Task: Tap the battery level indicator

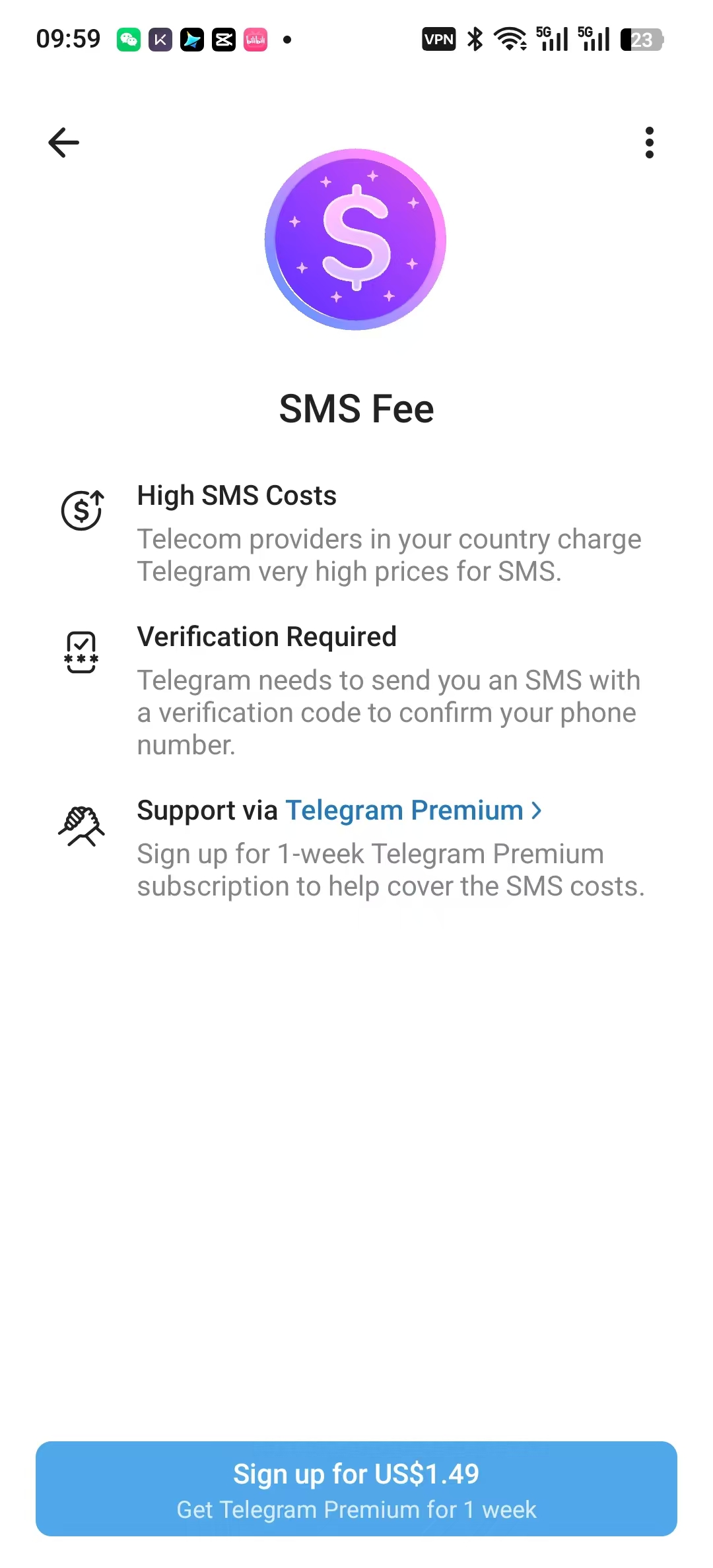Action: coord(642,40)
